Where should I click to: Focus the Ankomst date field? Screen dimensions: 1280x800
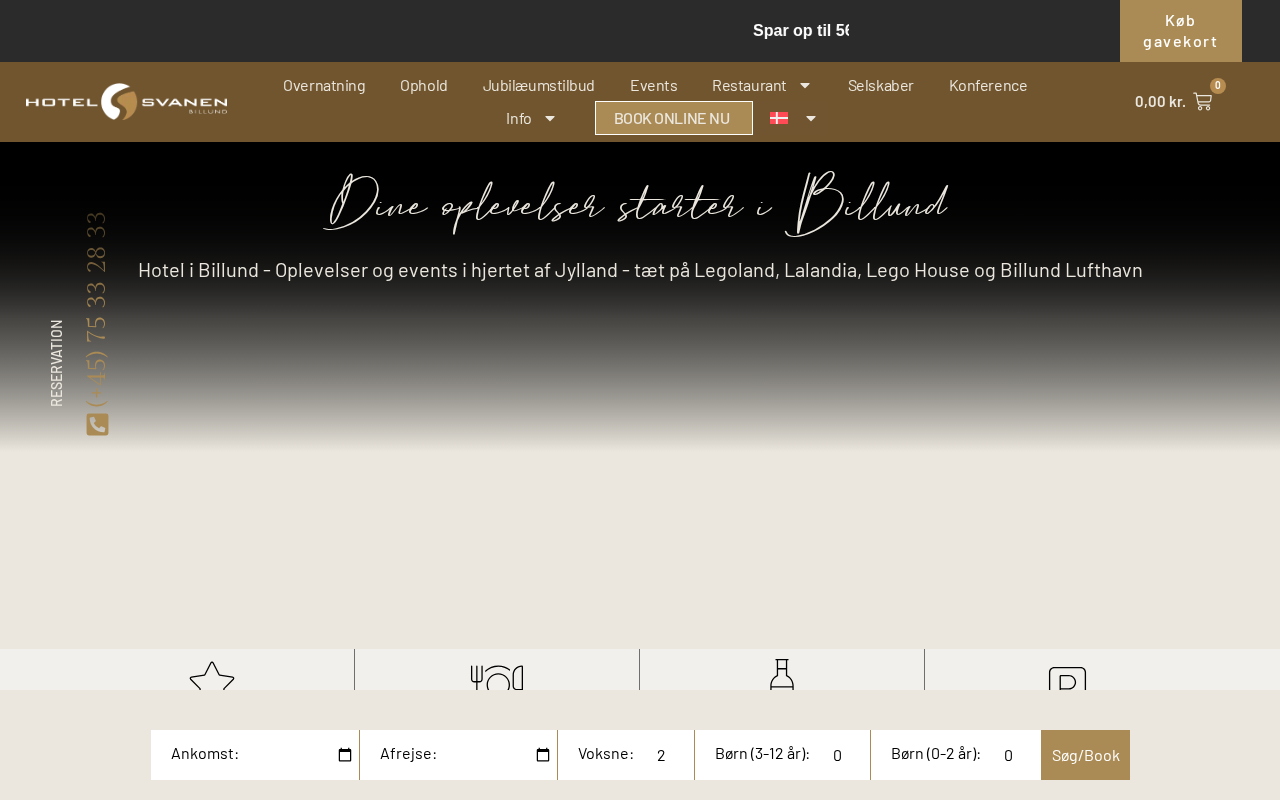255,755
